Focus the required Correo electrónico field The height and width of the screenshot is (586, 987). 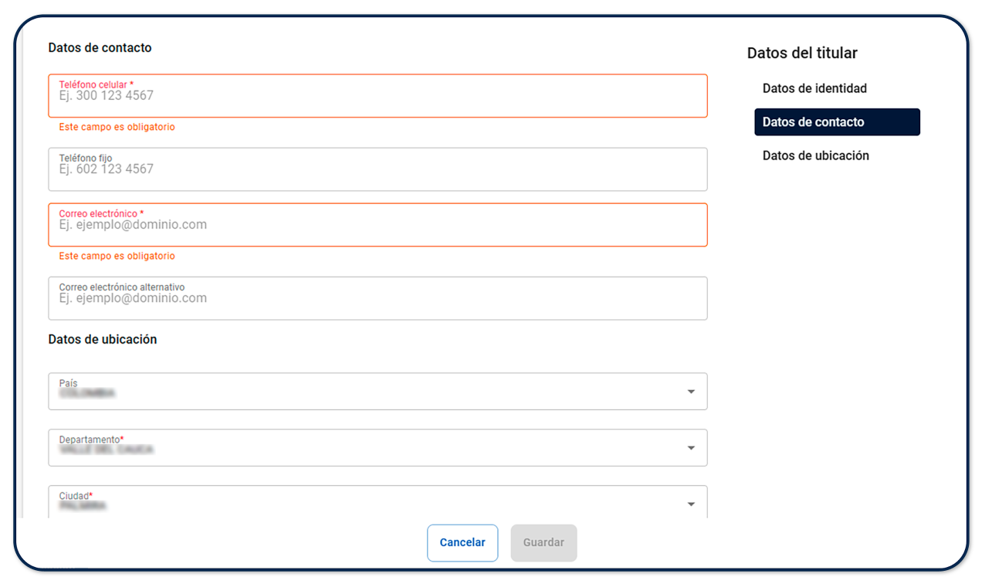(377, 225)
